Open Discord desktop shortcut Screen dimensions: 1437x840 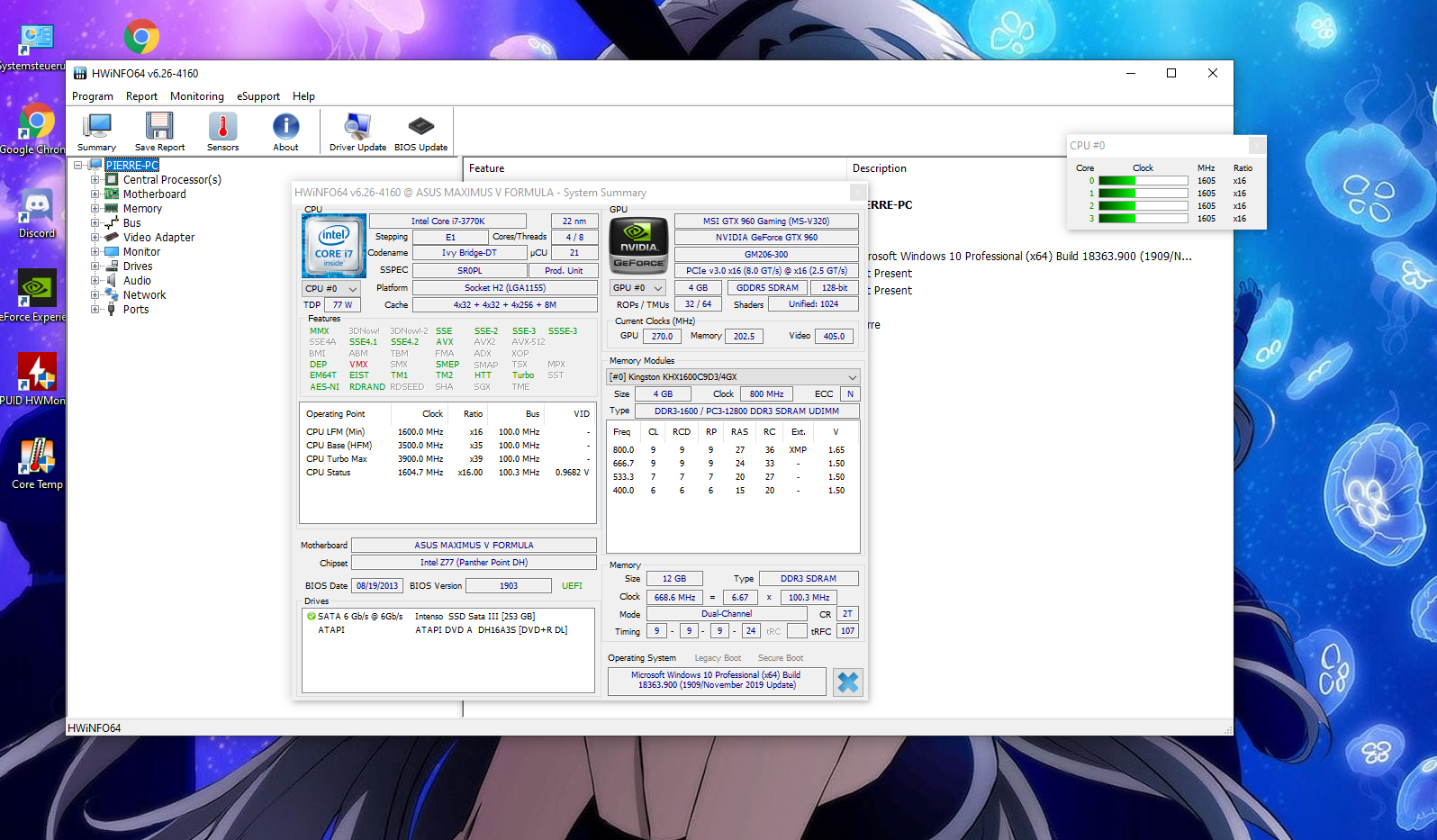coord(37,214)
